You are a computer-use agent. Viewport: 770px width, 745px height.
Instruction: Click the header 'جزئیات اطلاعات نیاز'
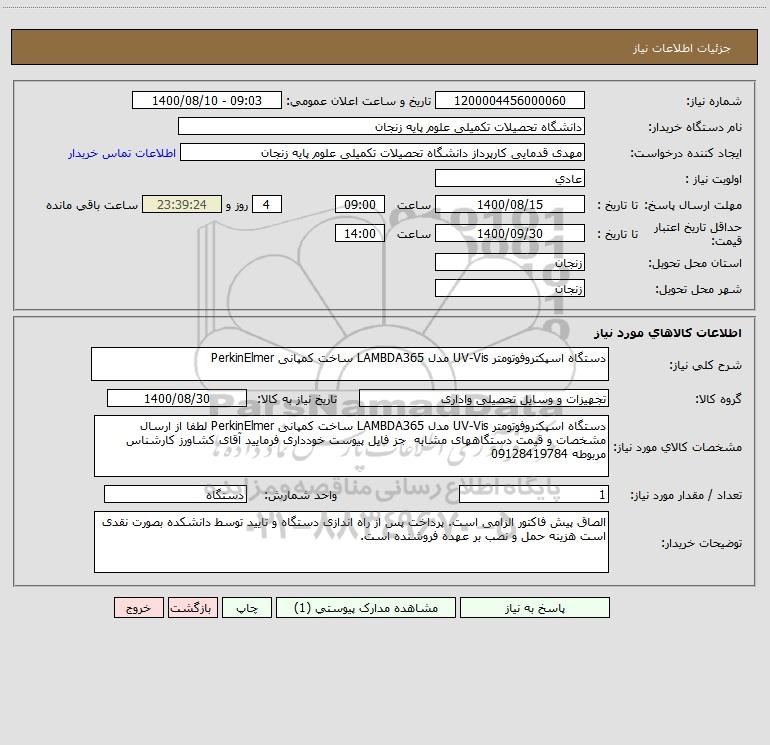click(x=682, y=48)
